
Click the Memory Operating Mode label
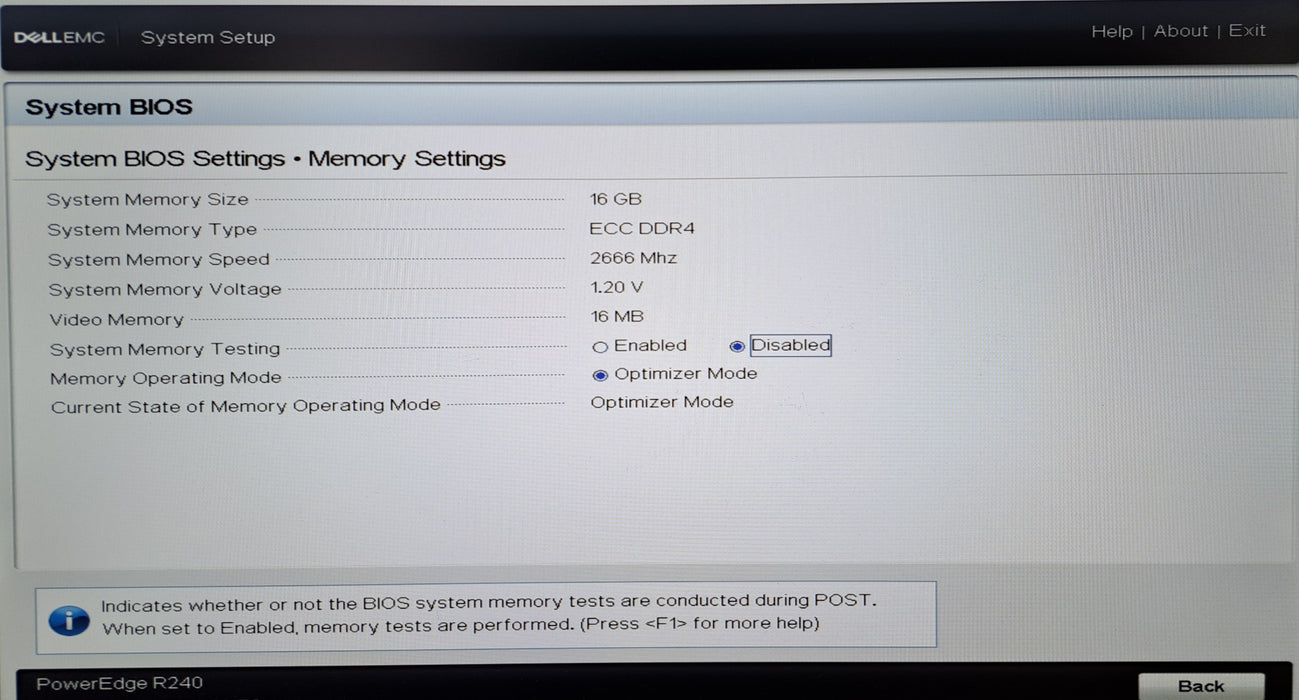click(x=166, y=378)
